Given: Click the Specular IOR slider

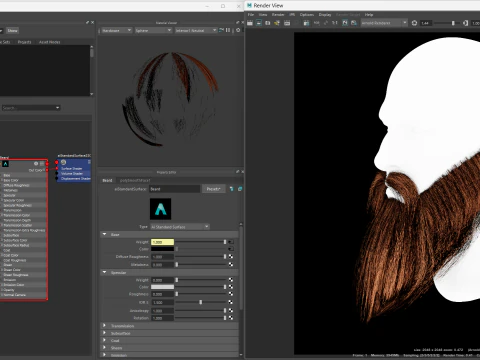Looking at the screenshot, I should tap(201, 302).
